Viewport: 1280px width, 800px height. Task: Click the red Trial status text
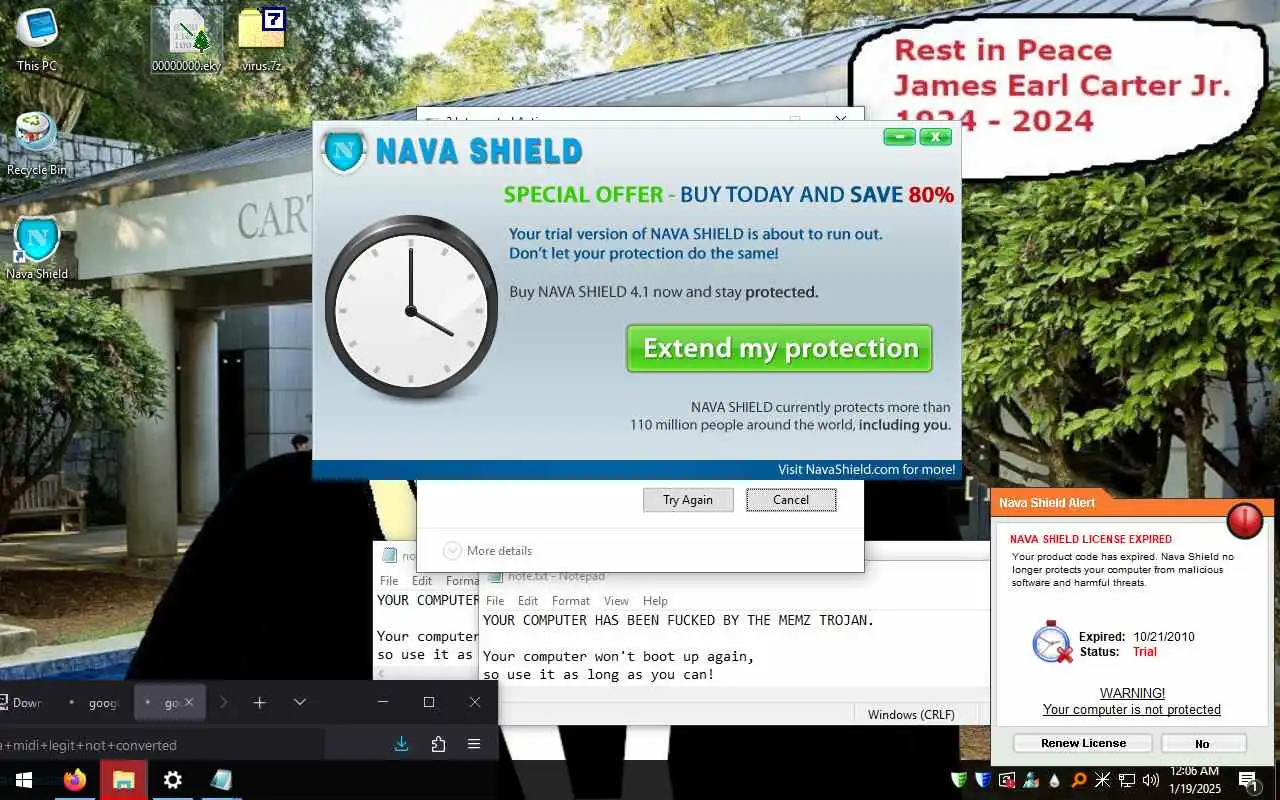1145,652
